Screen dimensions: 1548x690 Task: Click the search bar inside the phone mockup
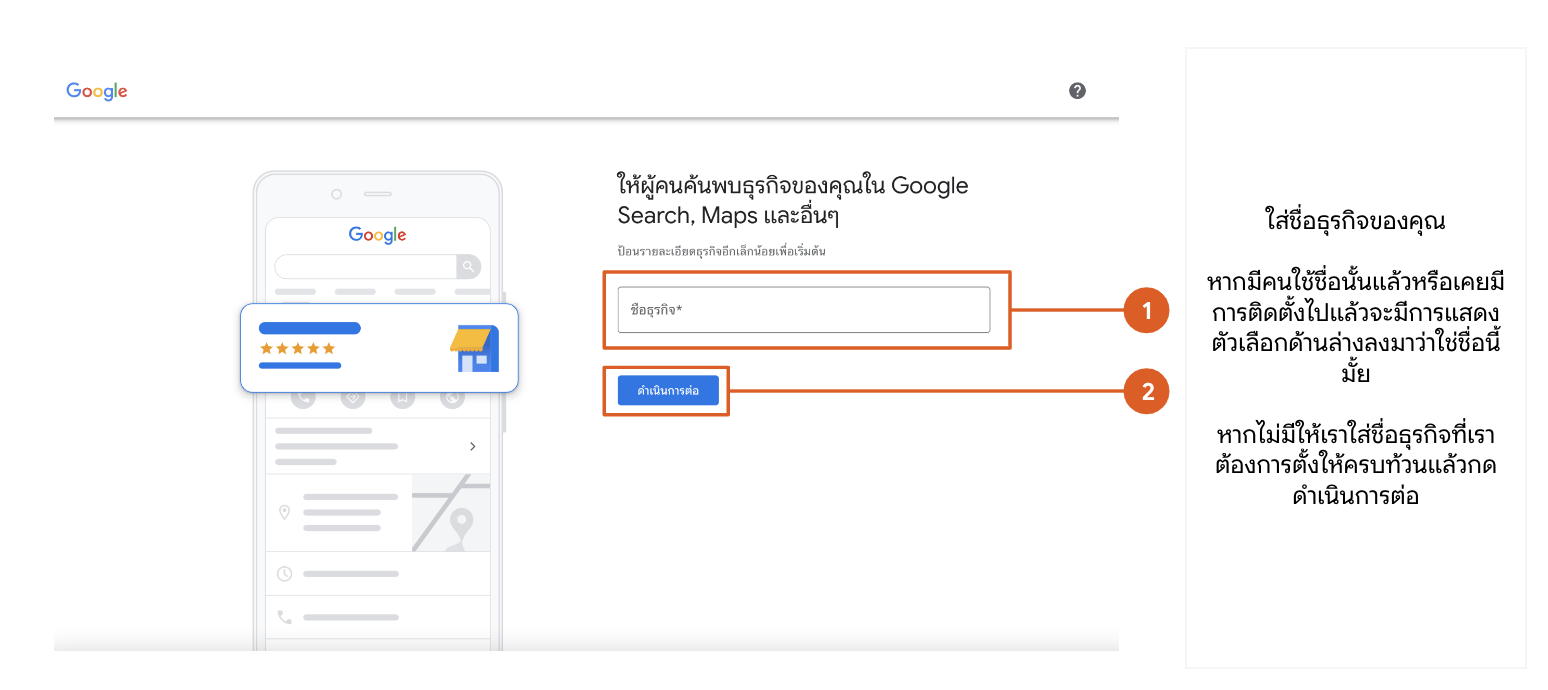point(365,267)
